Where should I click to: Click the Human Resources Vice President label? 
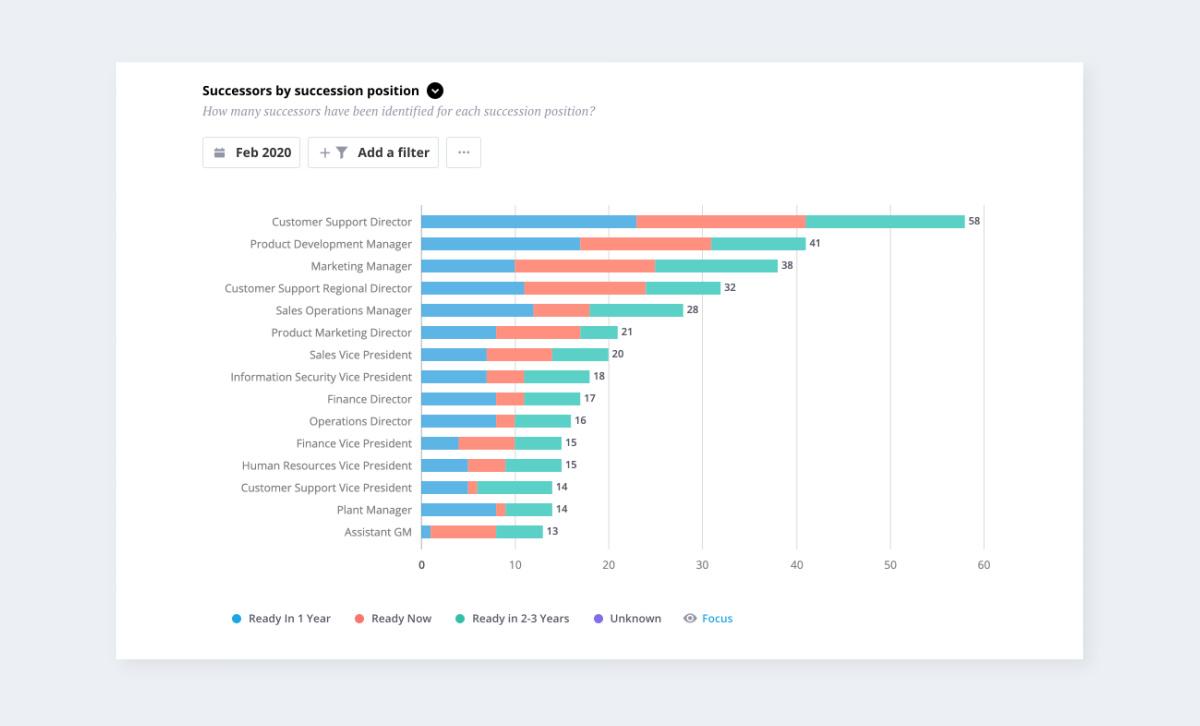[327, 465]
